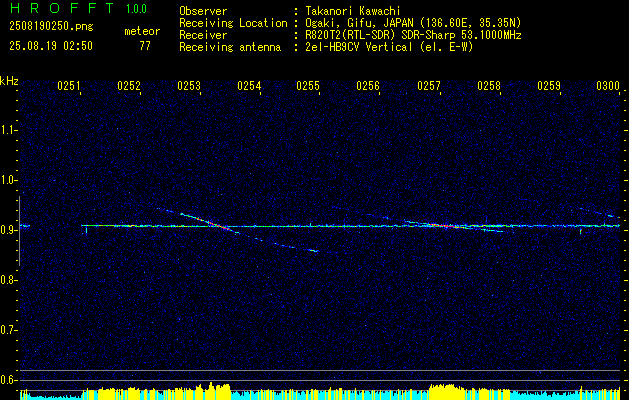Click the Observer label

pos(203,11)
